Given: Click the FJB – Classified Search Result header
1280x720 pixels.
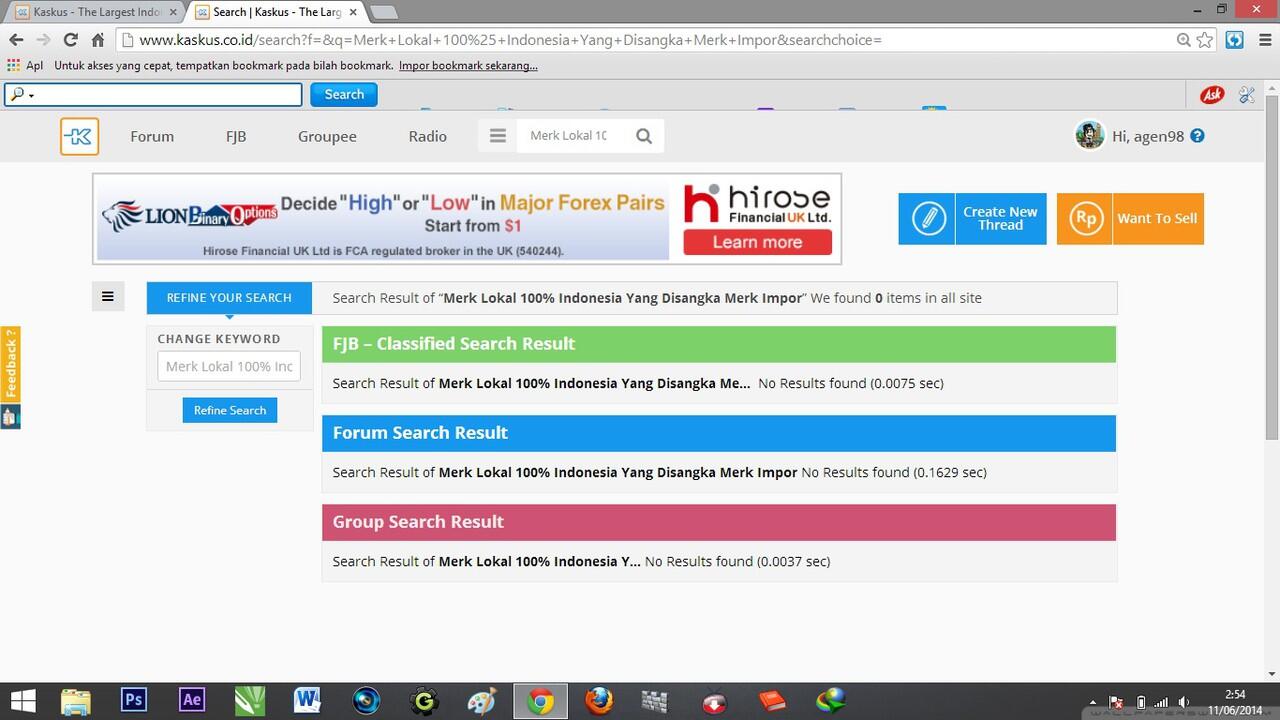Looking at the screenshot, I should pos(718,344).
